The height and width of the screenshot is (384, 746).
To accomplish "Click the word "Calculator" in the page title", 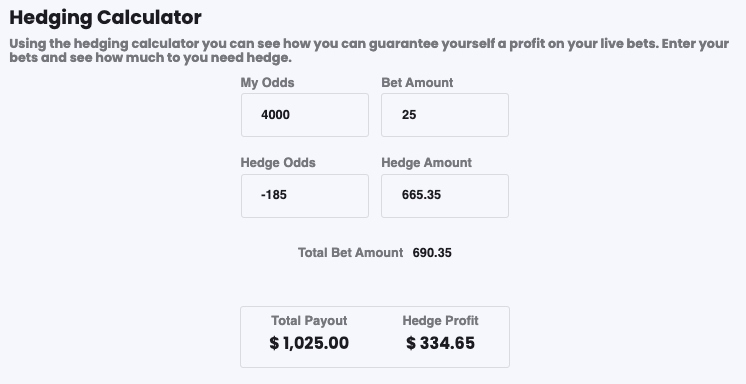I will (x=149, y=18).
